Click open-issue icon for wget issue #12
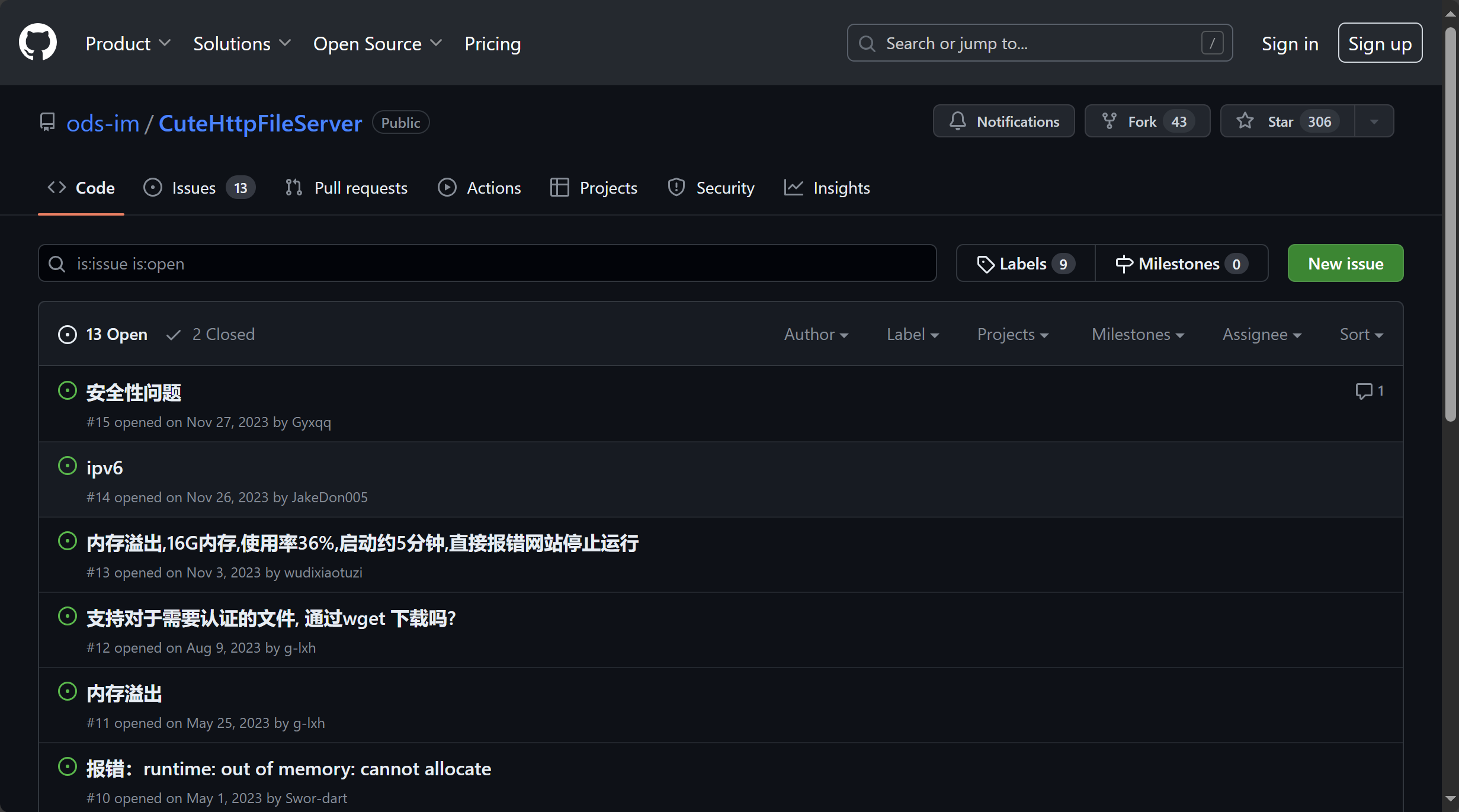 pyautogui.click(x=68, y=616)
